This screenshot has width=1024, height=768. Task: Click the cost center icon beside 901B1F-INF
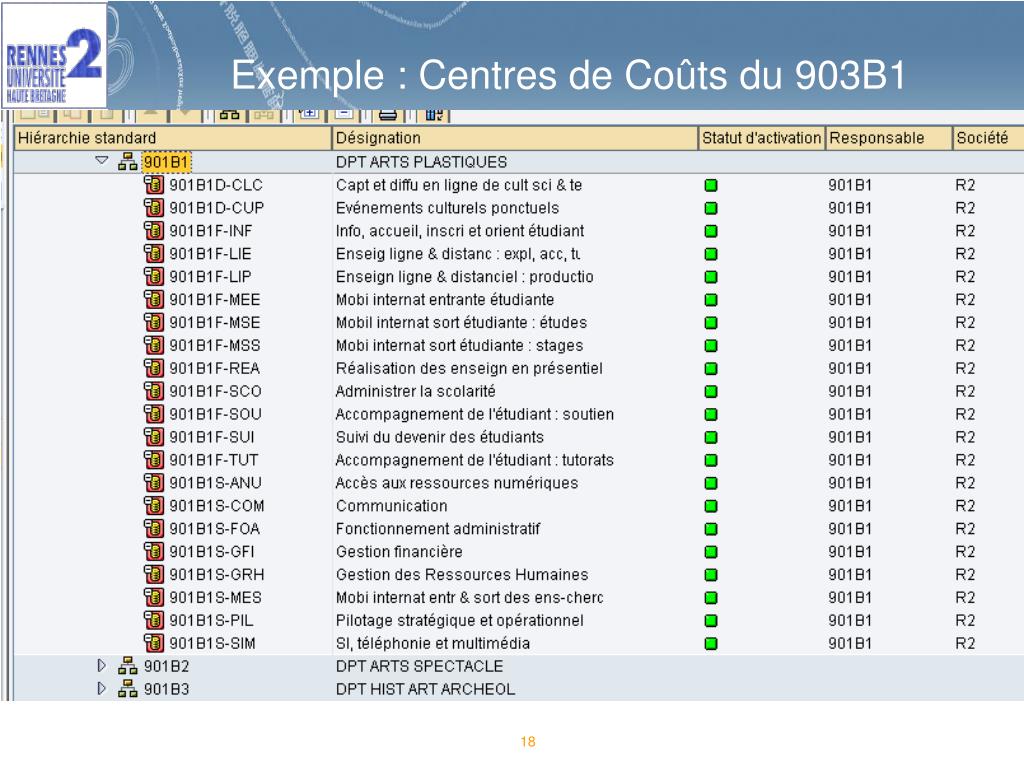(x=153, y=231)
